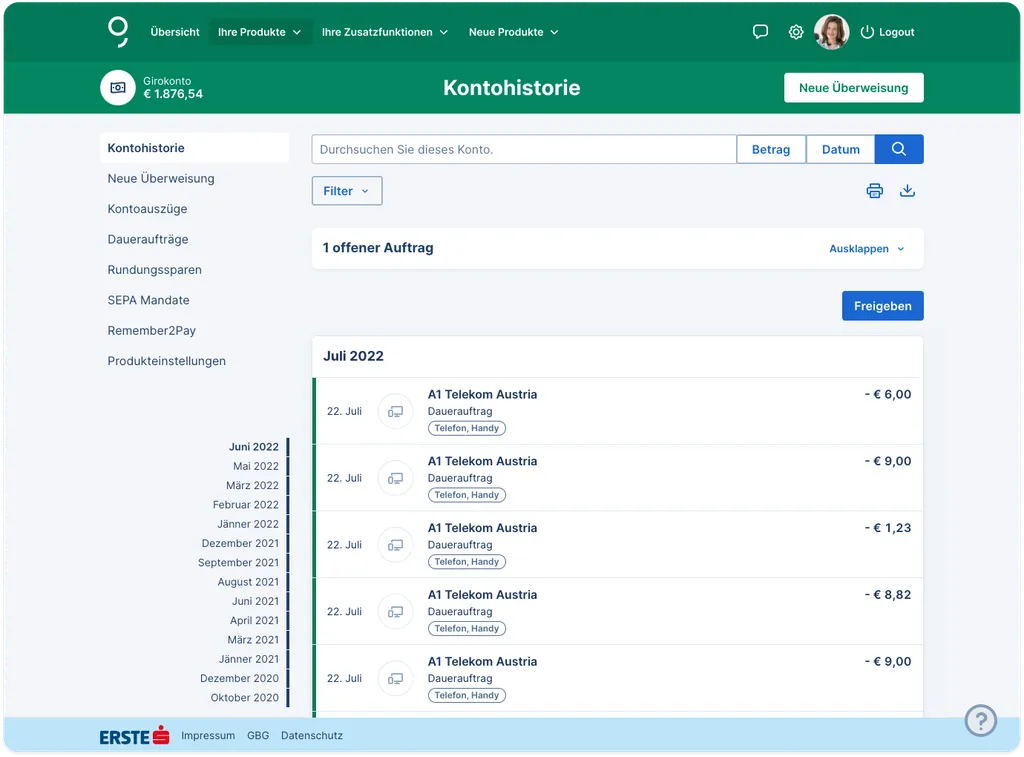Viewport: 1024px width, 757px height.
Task: Click the Freigeben button
Action: click(x=882, y=306)
